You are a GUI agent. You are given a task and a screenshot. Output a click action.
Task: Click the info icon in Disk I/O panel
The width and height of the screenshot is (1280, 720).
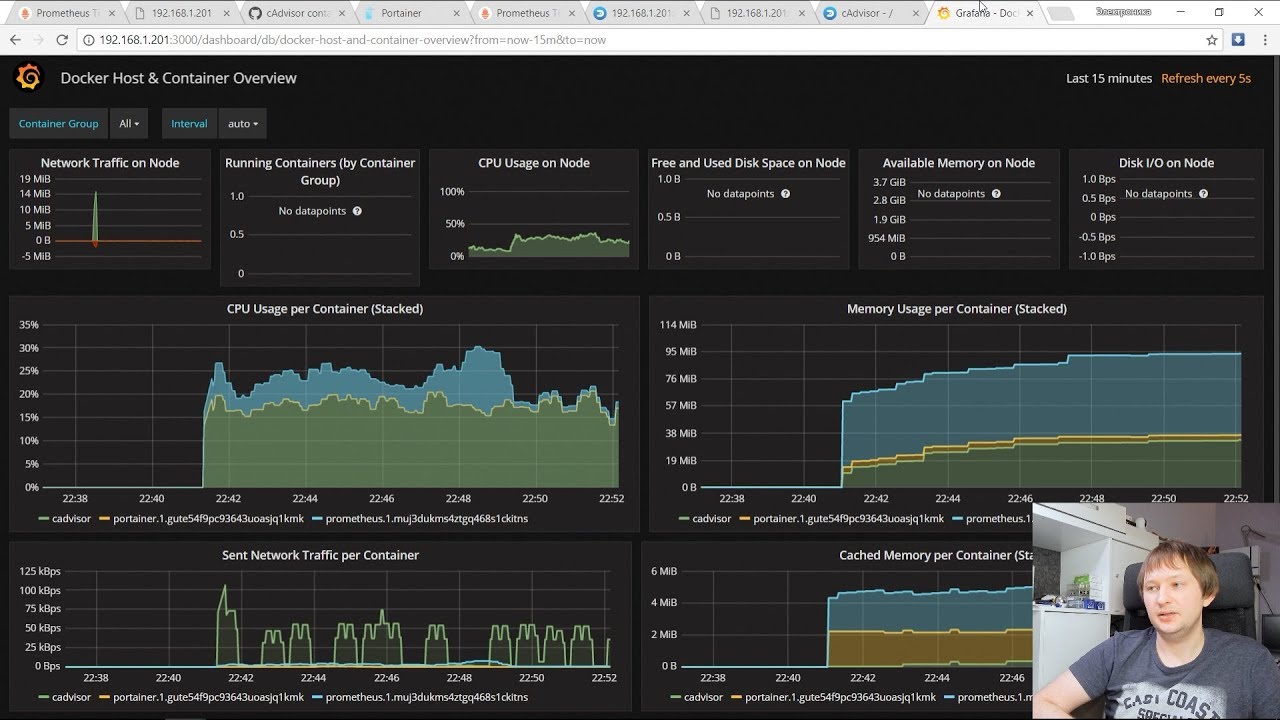tap(1203, 193)
